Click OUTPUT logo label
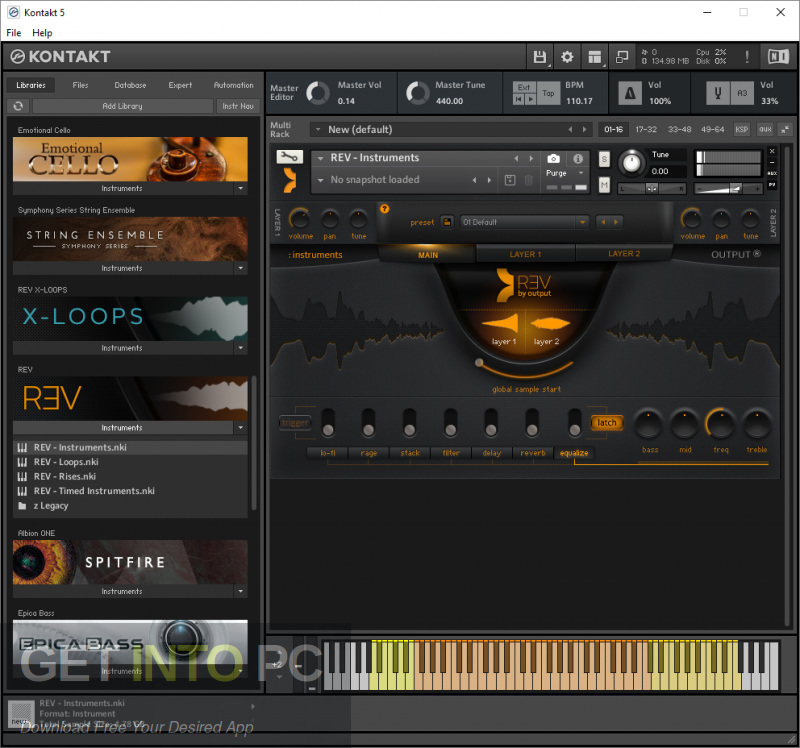This screenshot has height=748, width=800. 735,254
